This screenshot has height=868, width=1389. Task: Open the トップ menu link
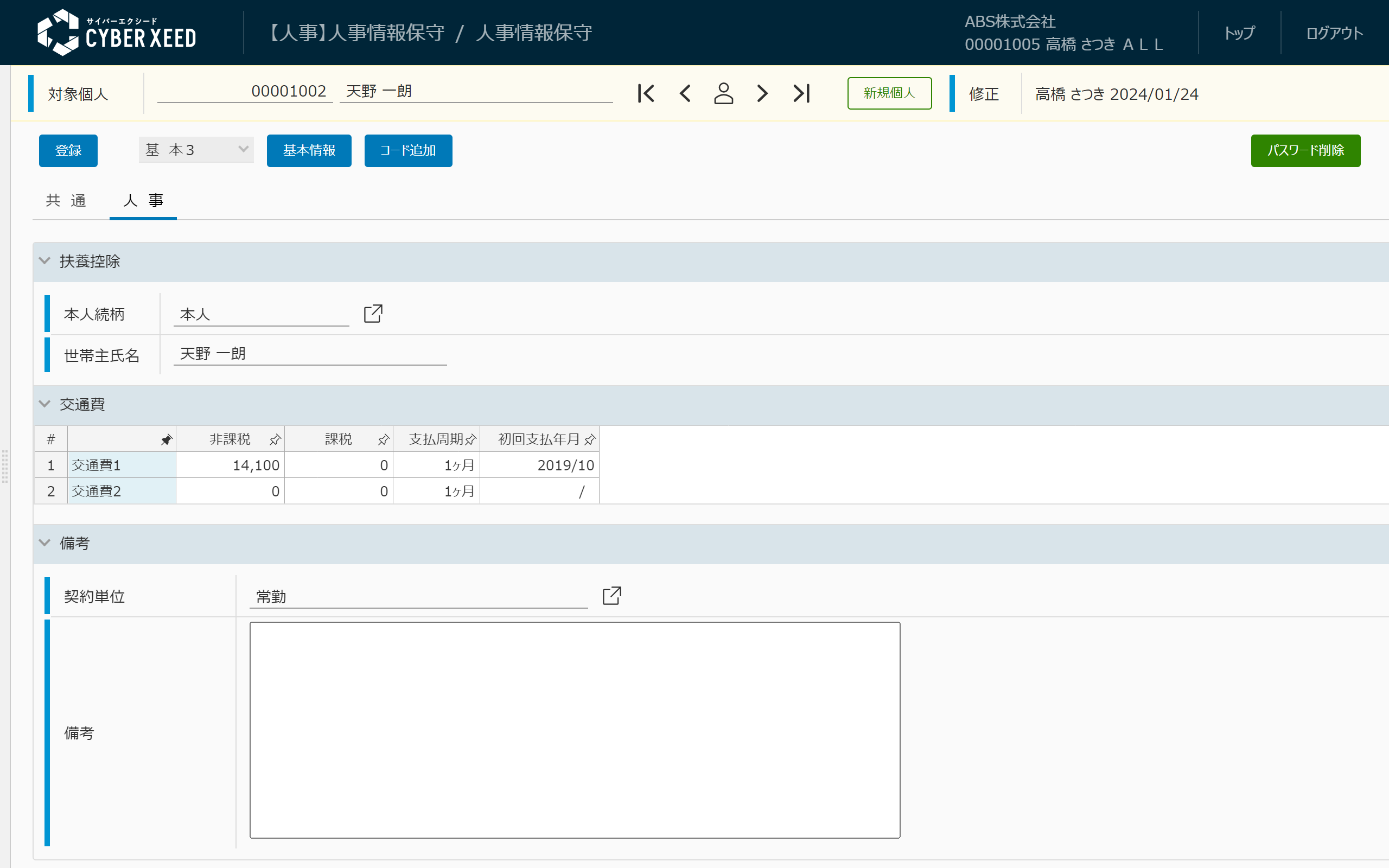coord(1239,33)
